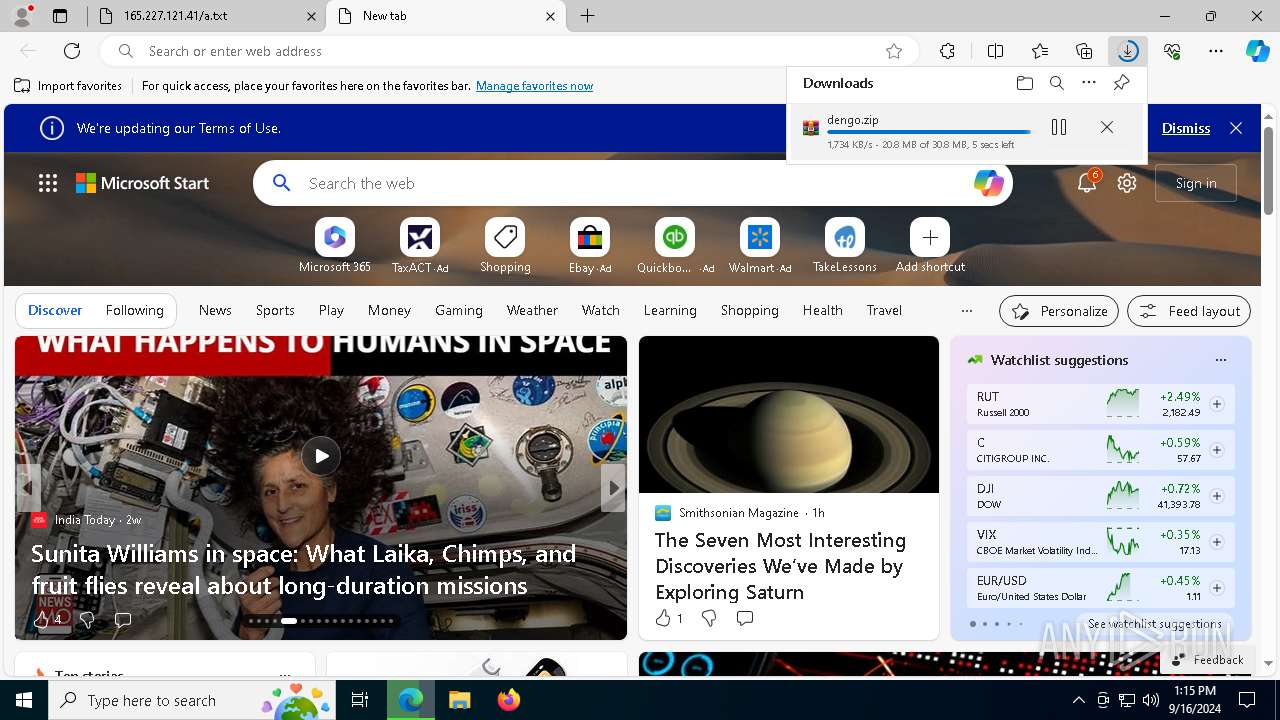Close the Terms of Use banner with X

pos(1236,128)
